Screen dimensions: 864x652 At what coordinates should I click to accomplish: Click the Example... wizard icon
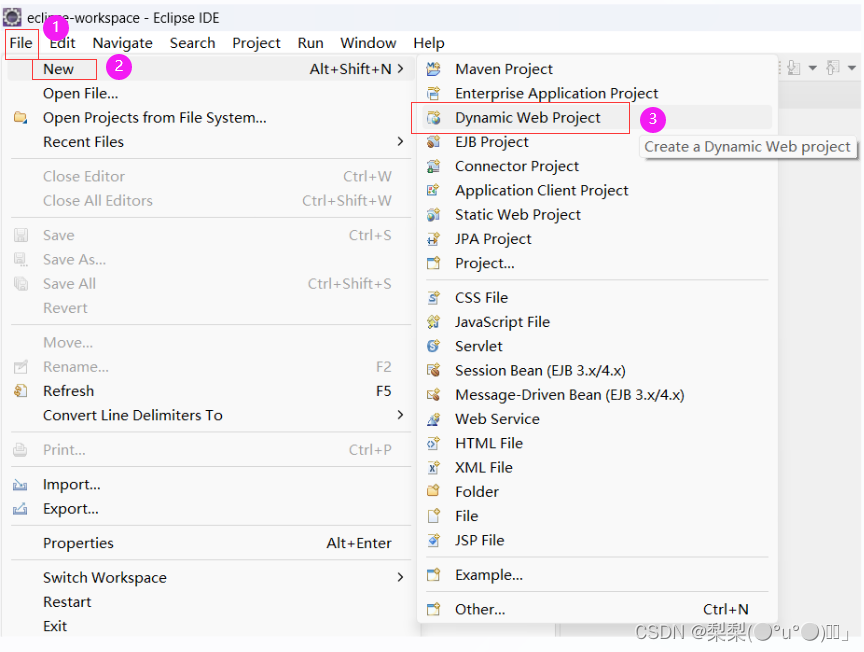(434, 575)
